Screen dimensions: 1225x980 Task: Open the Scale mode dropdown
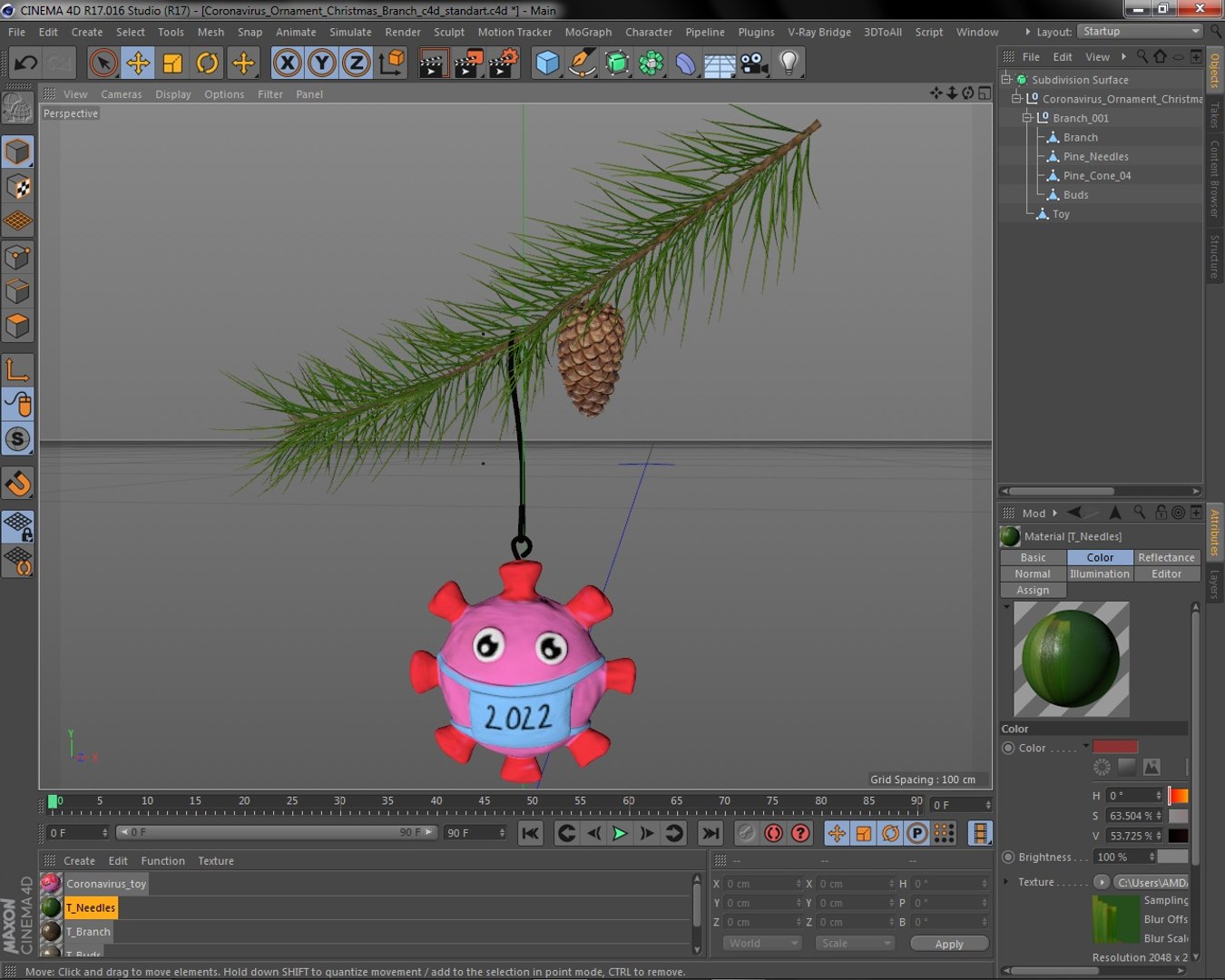856,944
